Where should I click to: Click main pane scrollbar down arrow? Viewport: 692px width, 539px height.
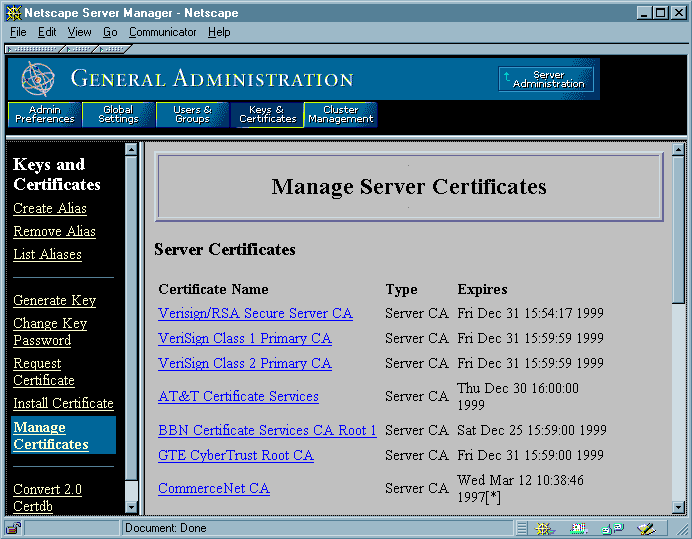[x=678, y=507]
